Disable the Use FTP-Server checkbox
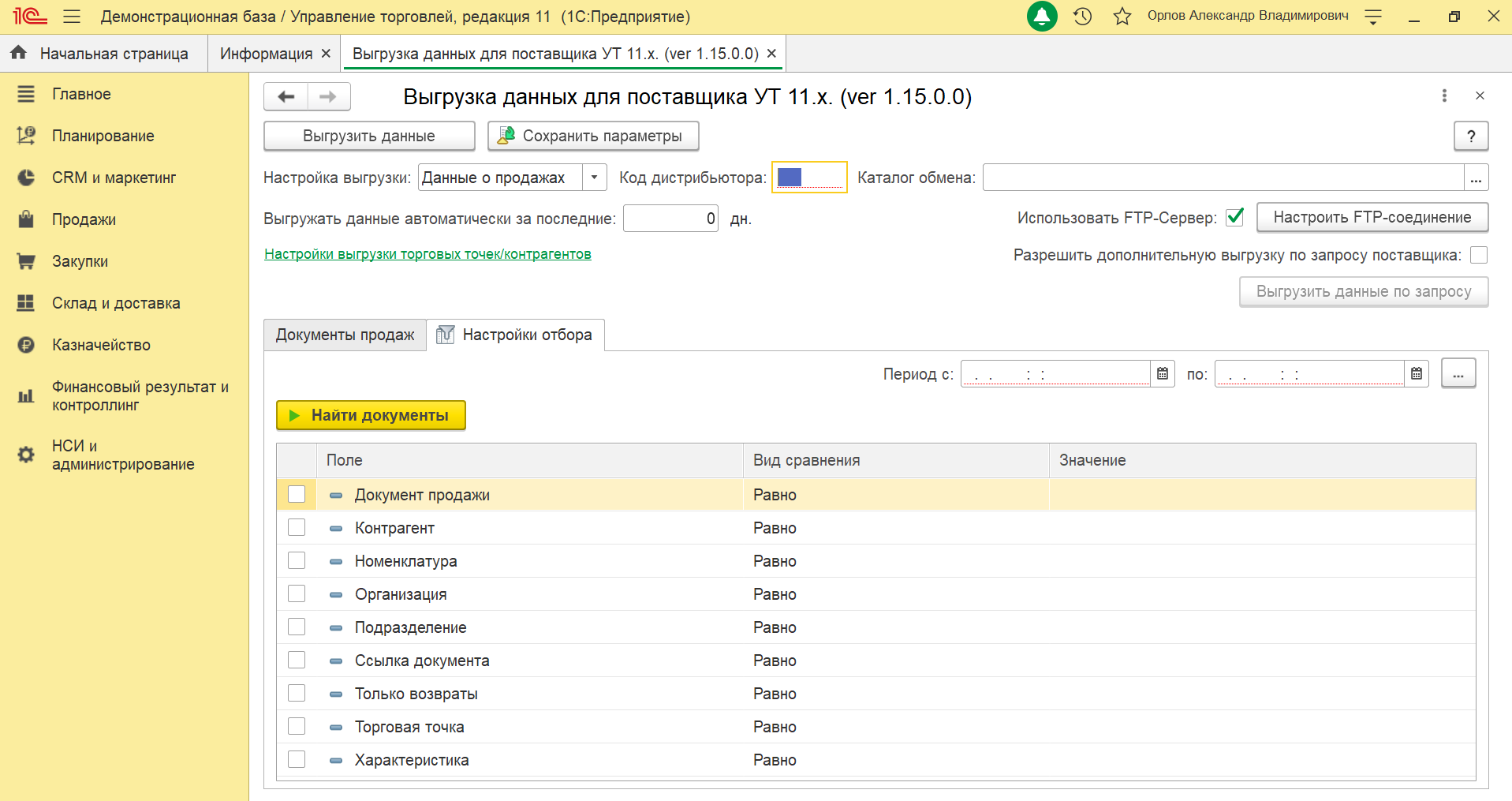 point(1235,217)
